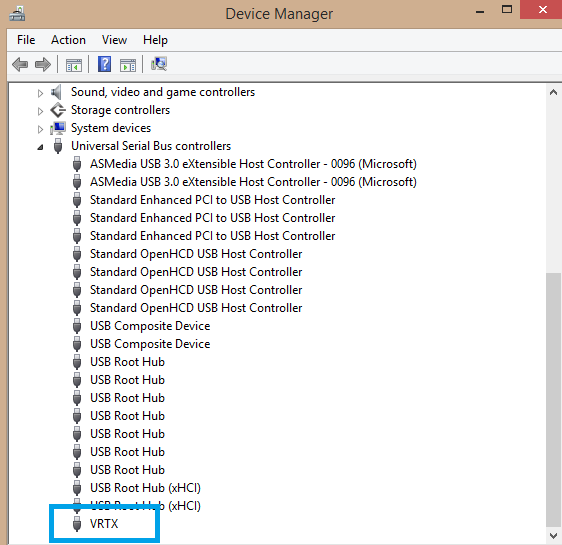Click the Show/Hide Action Pane icon
562x545 pixels.
pos(128,65)
